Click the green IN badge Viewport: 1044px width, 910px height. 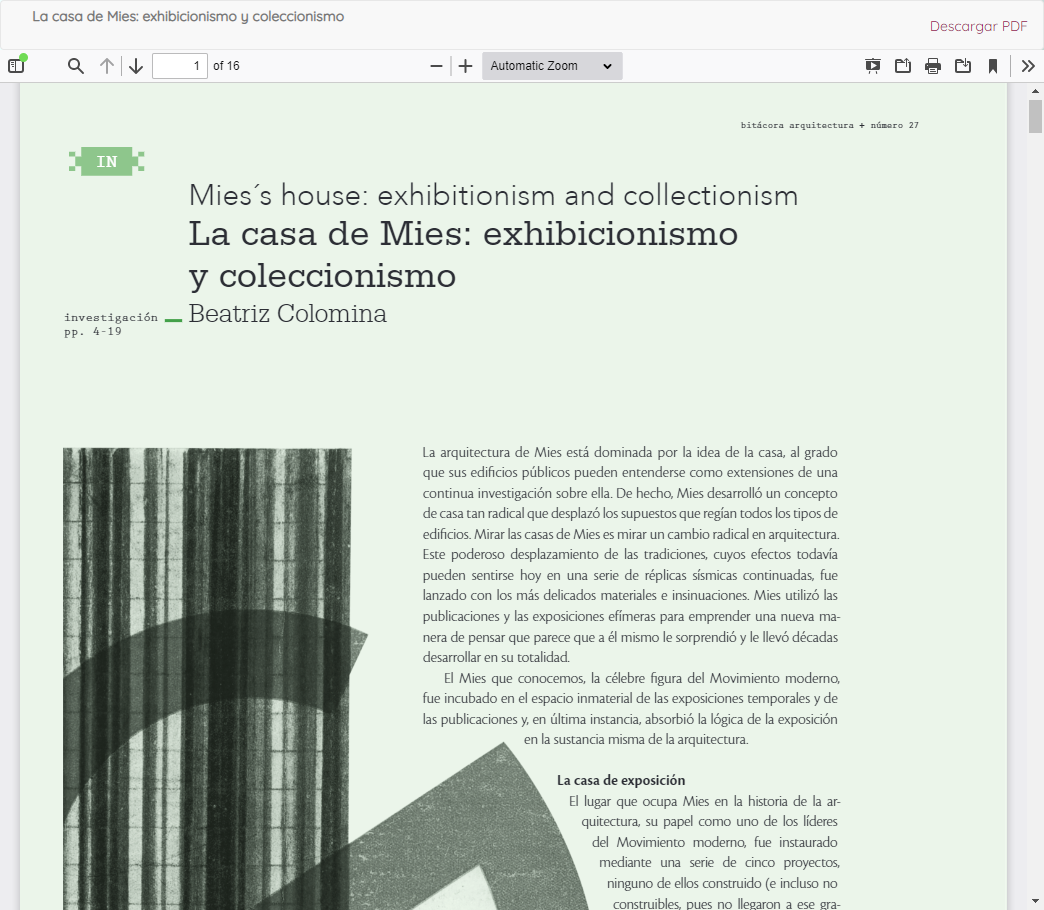[107, 161]
